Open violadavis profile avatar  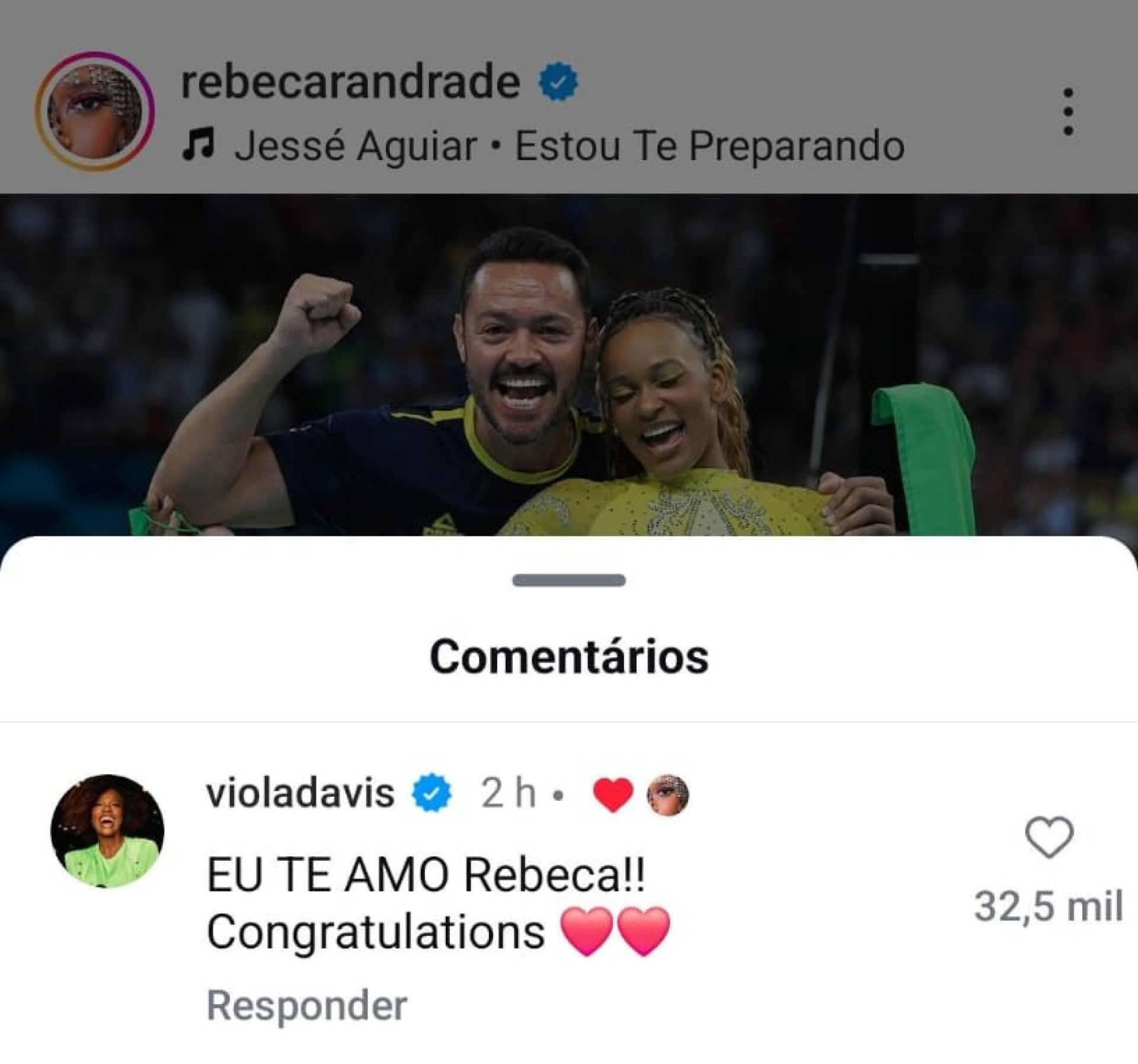pyautogui.click(x=107, y=831)
